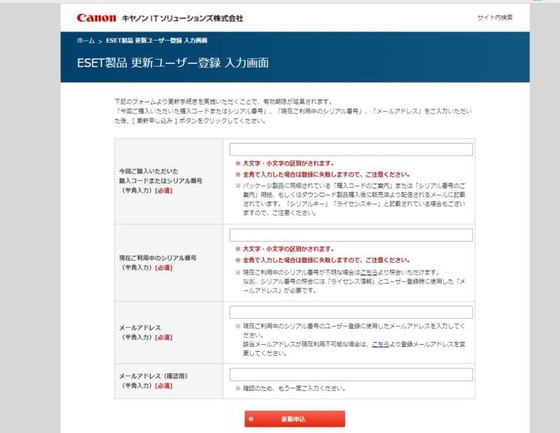Click note 確認のため、もう一度ご入力ください

pyautogui.click(x=294, y=388)
